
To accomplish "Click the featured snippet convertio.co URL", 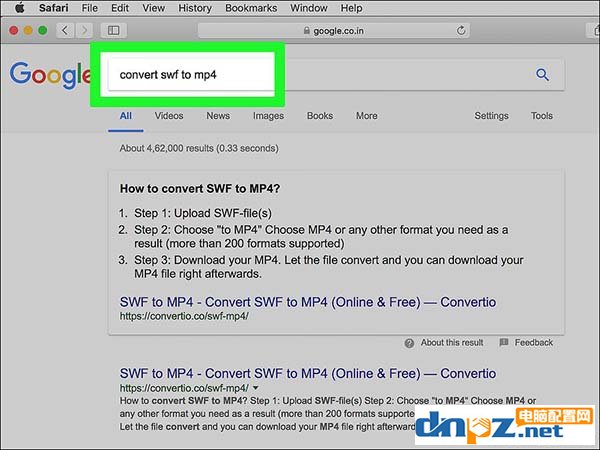I will coord(184,316).
